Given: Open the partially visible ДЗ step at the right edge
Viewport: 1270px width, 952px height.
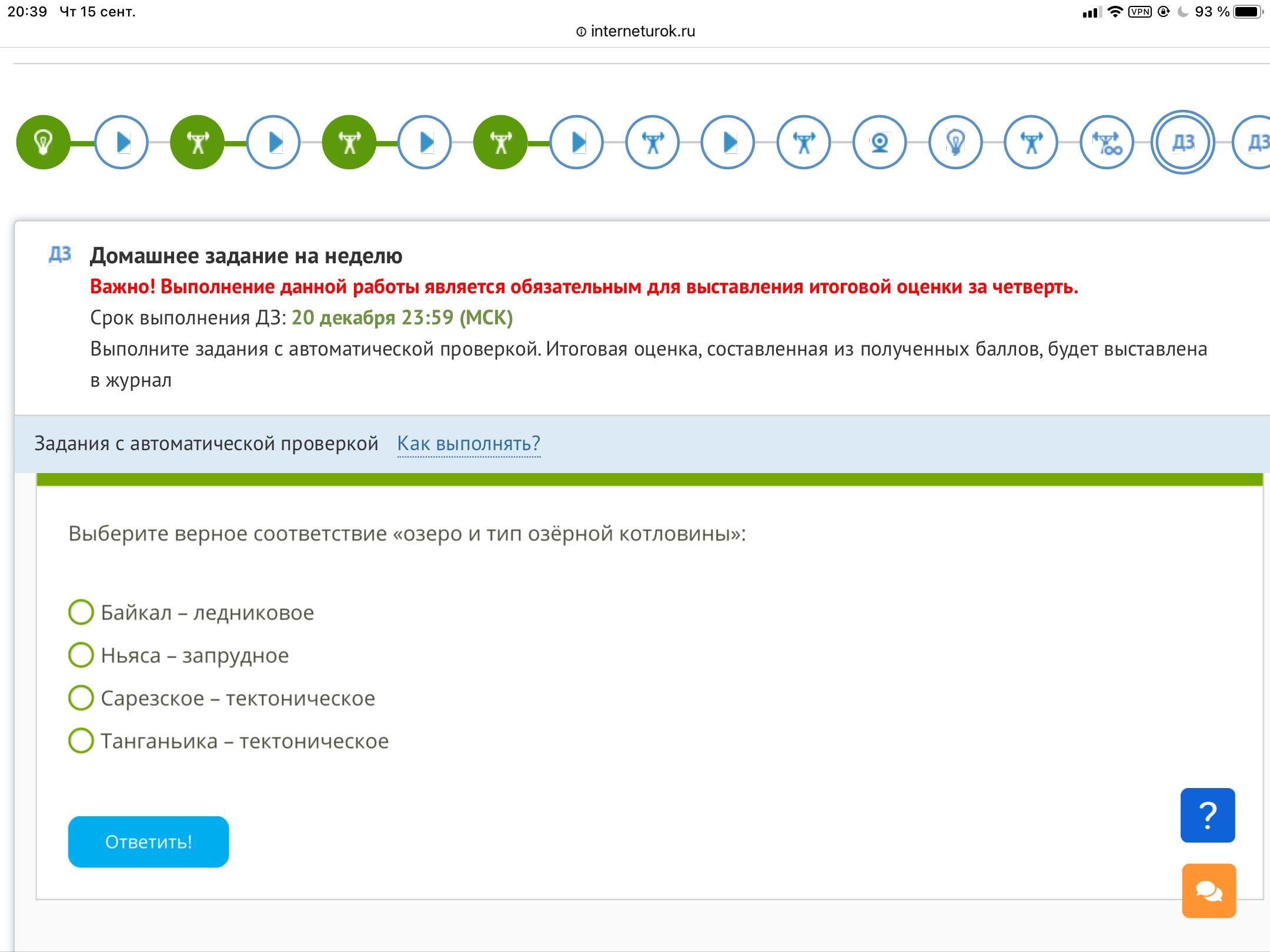Looking at the screenshot, I should tap(1252, 142).
